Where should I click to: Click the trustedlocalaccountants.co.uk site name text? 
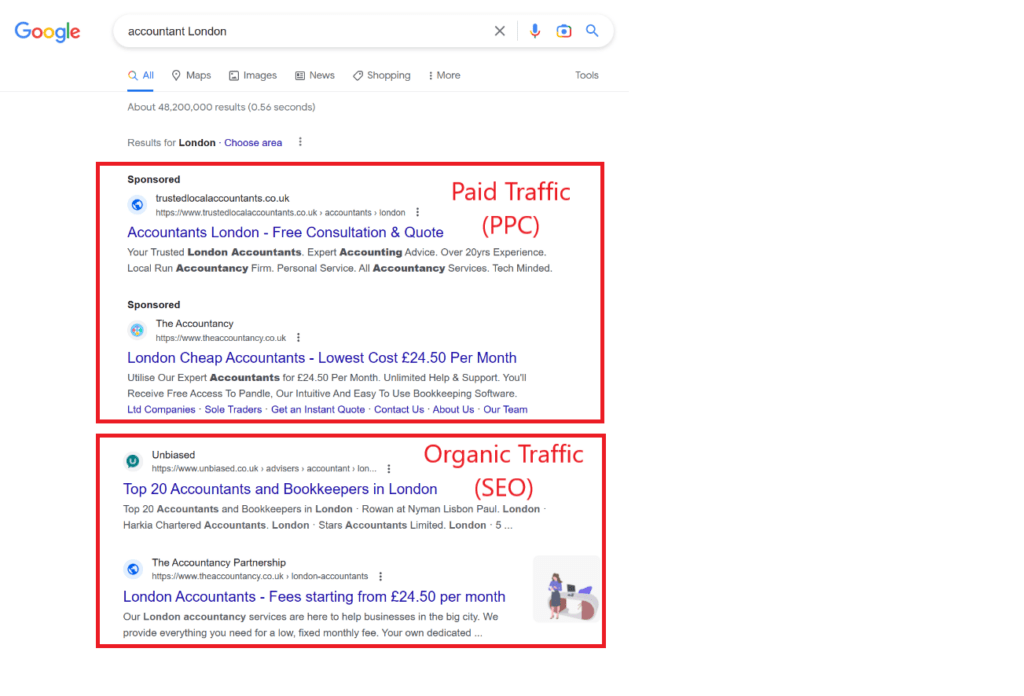(222, 198)
